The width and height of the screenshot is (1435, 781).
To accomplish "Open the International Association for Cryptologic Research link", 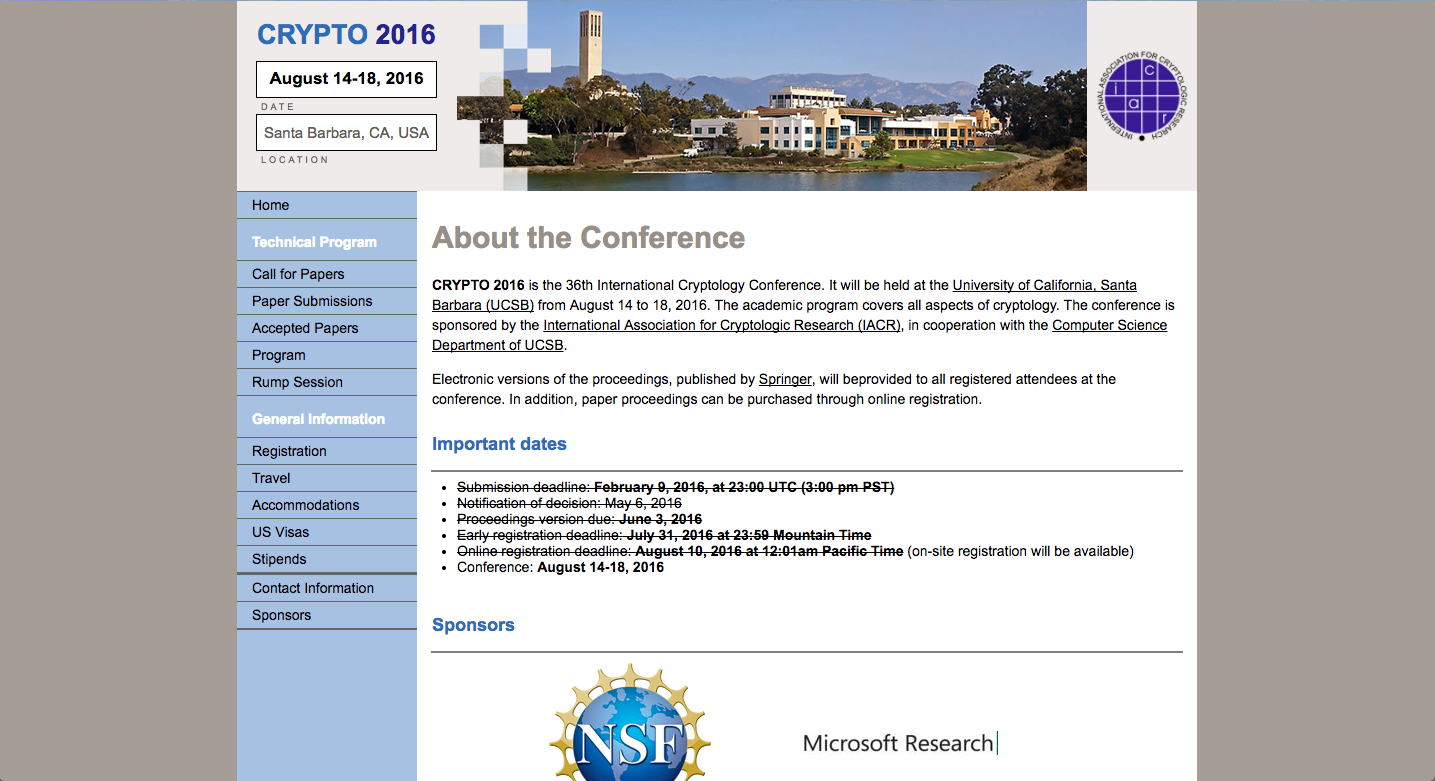I will click(722, 325).
